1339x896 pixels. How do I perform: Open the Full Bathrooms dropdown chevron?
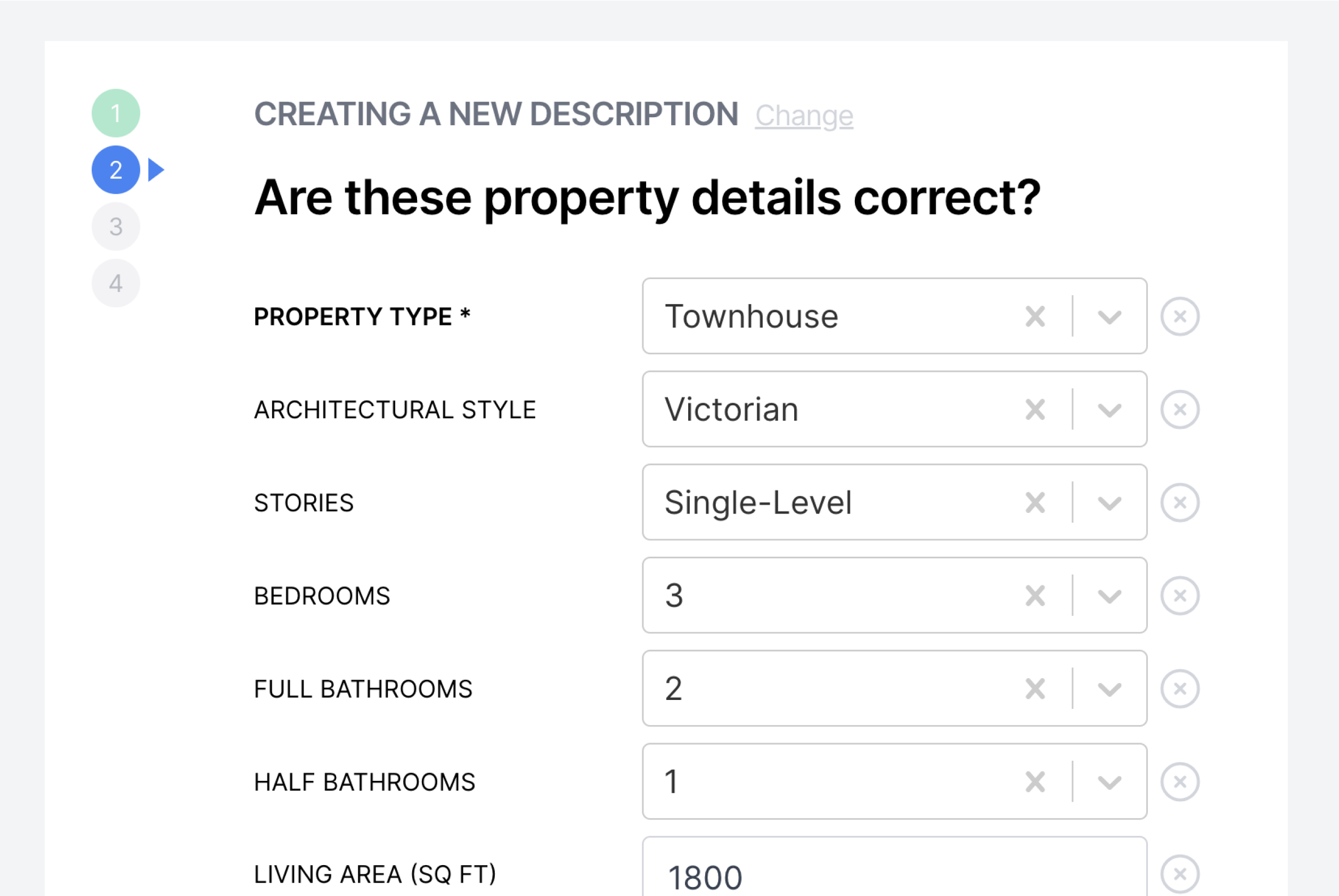click(1109, 689)
